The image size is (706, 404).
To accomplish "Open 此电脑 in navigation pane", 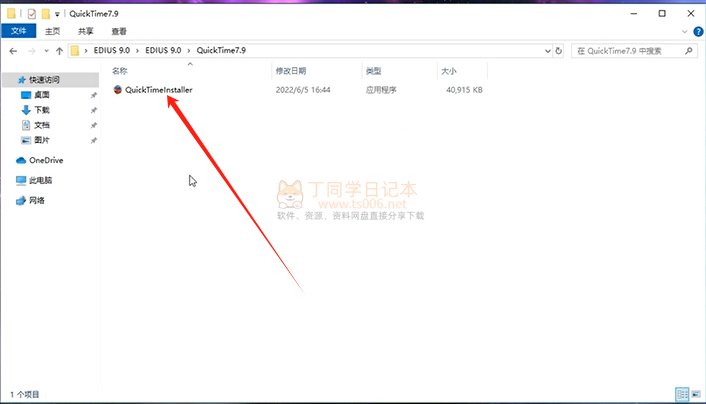I will (41, 180).
